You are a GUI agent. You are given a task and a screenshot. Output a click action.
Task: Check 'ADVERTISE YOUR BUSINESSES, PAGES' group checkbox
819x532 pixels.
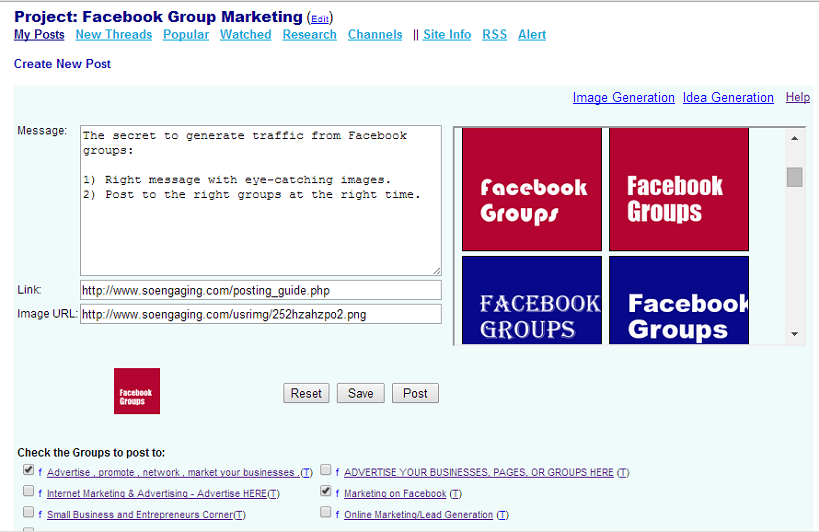point(325,470)
